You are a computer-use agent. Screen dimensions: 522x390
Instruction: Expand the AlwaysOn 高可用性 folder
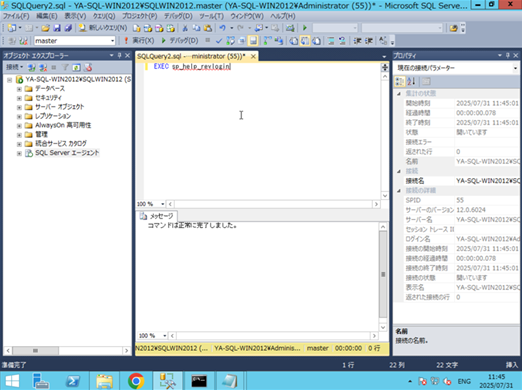click(19, 126)
